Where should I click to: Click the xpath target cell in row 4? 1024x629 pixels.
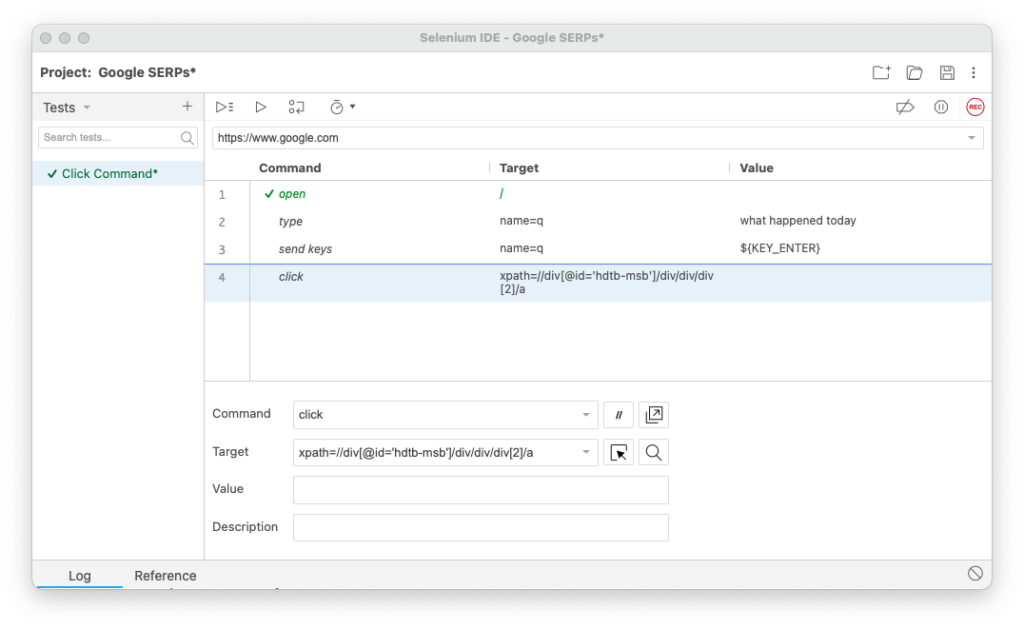607,282
